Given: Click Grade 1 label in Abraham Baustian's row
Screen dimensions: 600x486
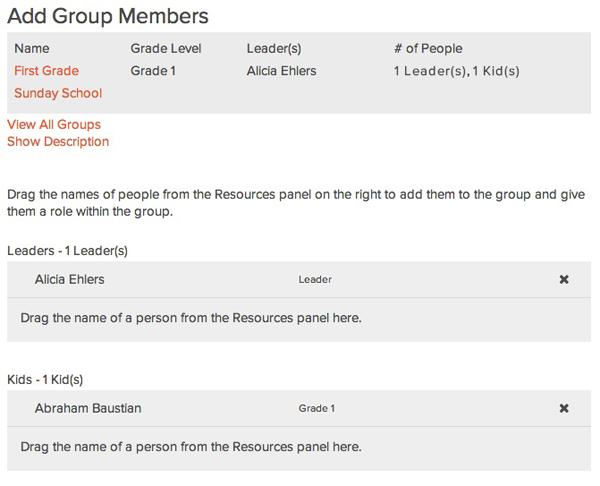Looking at the screenshot, I should tap(316, 408).
